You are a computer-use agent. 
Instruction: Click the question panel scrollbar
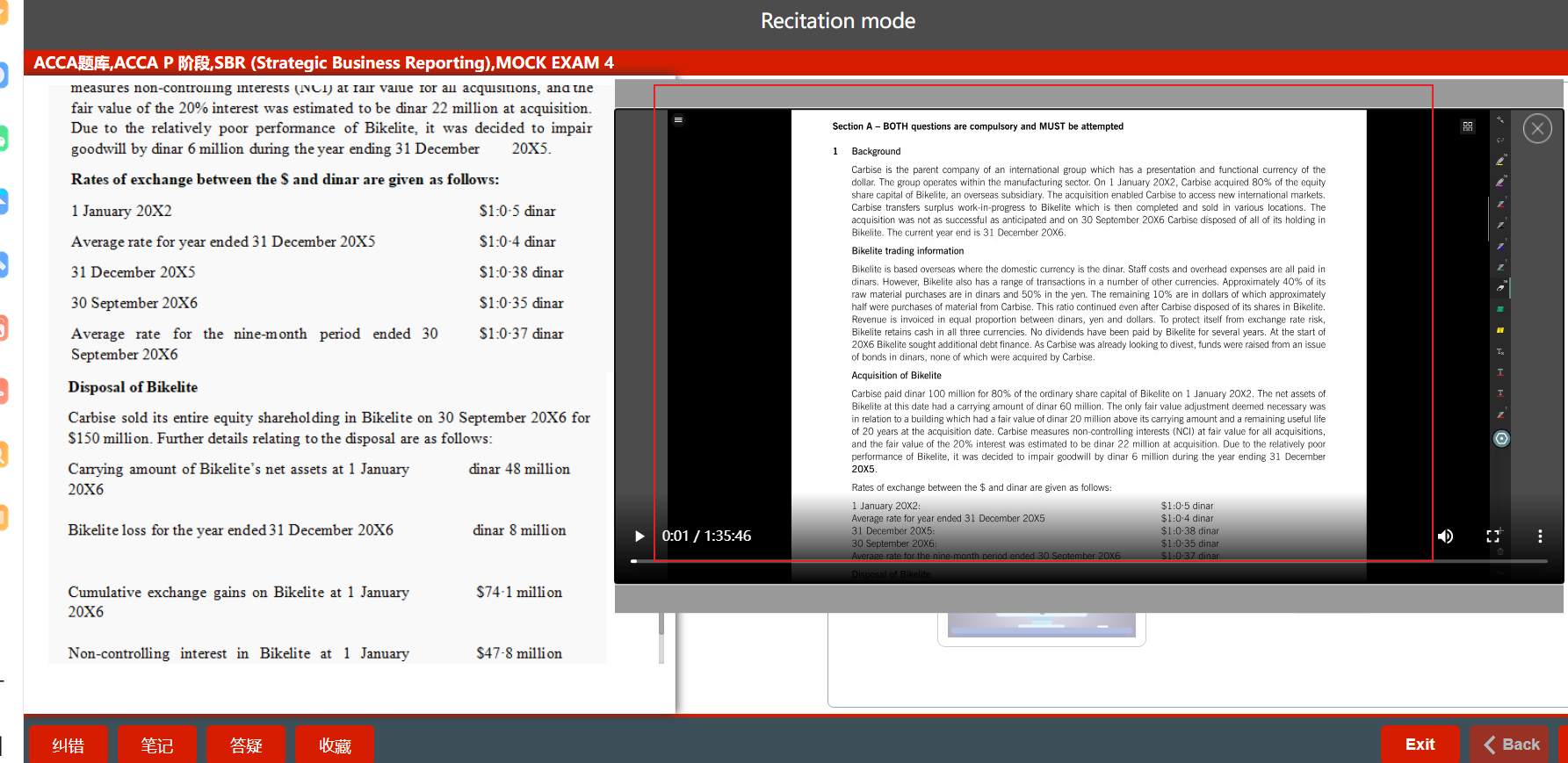[661, 623]
